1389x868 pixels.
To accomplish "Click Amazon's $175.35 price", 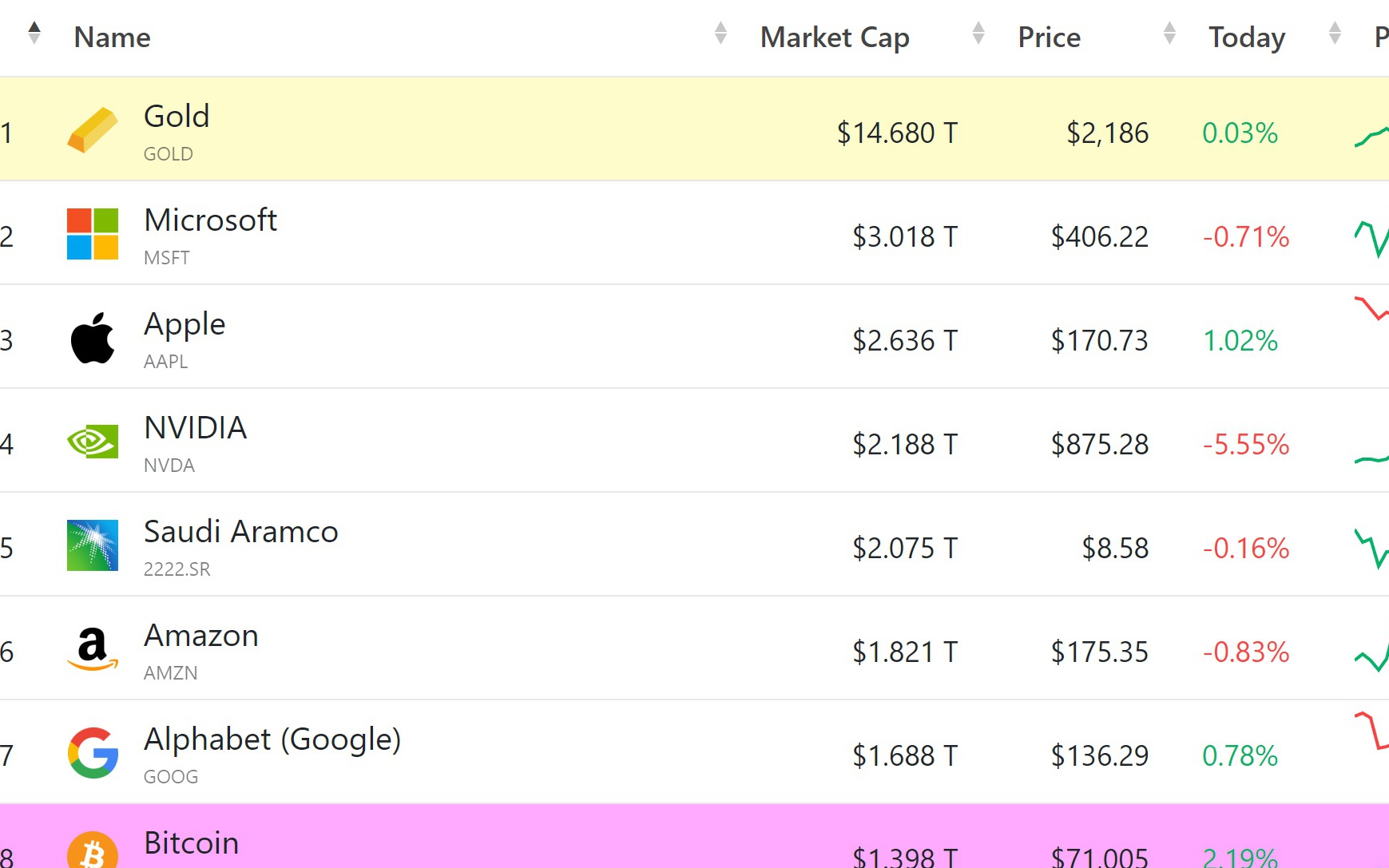I will click(x=1100, y=652).
